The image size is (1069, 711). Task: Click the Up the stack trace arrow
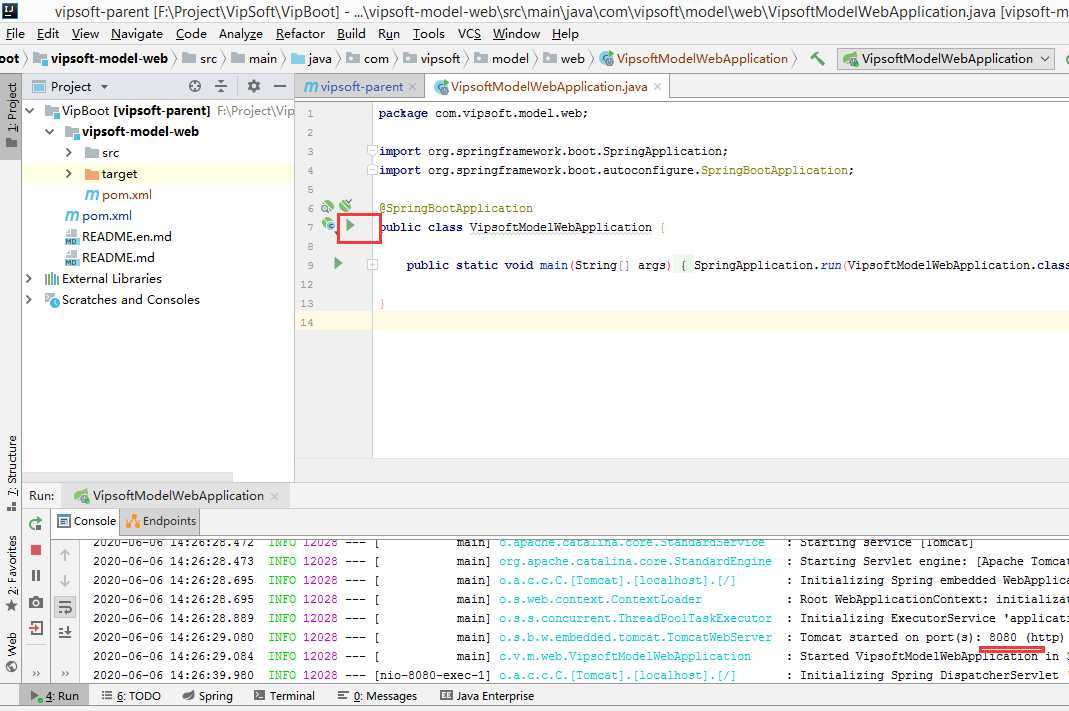(x=65, y=555)
